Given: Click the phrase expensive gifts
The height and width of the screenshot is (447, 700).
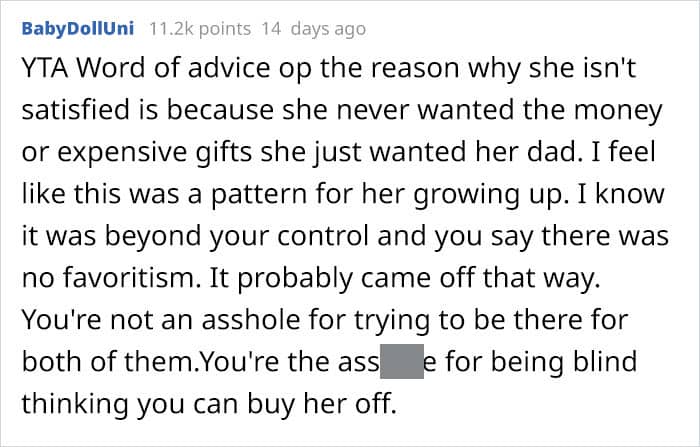Looking at the screenshot, I should pos(154,152).
